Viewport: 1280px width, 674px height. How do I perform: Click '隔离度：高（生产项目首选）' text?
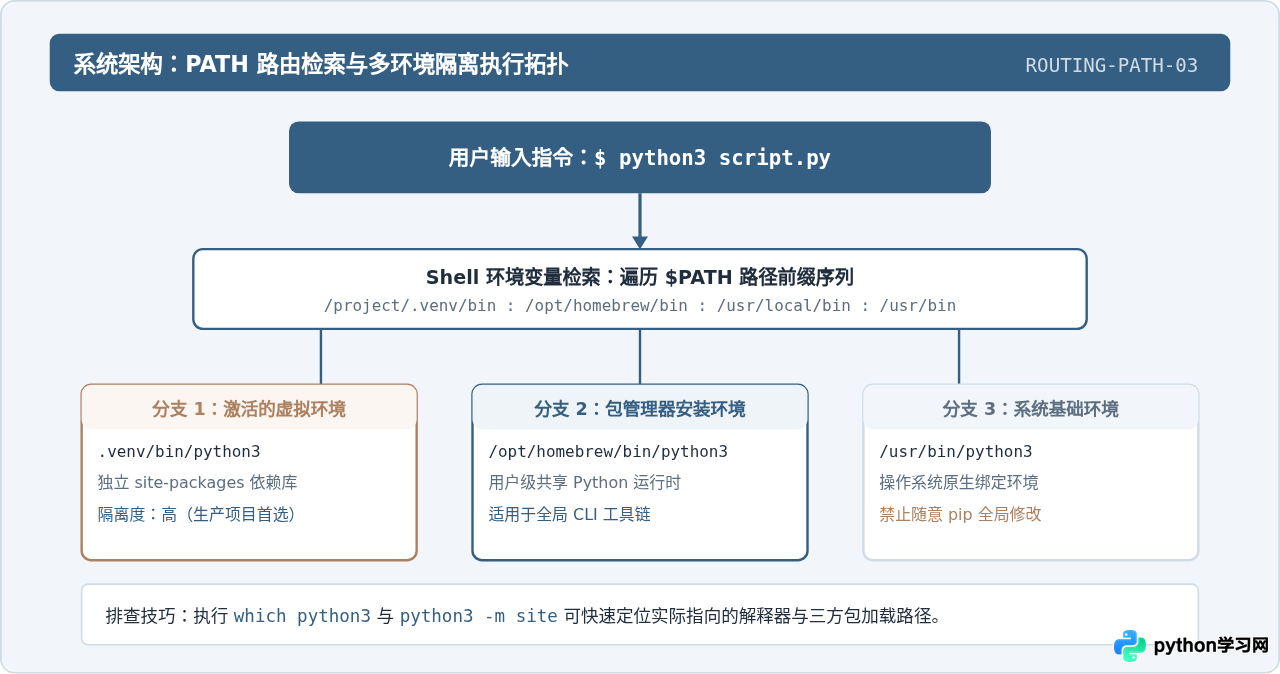197,515
